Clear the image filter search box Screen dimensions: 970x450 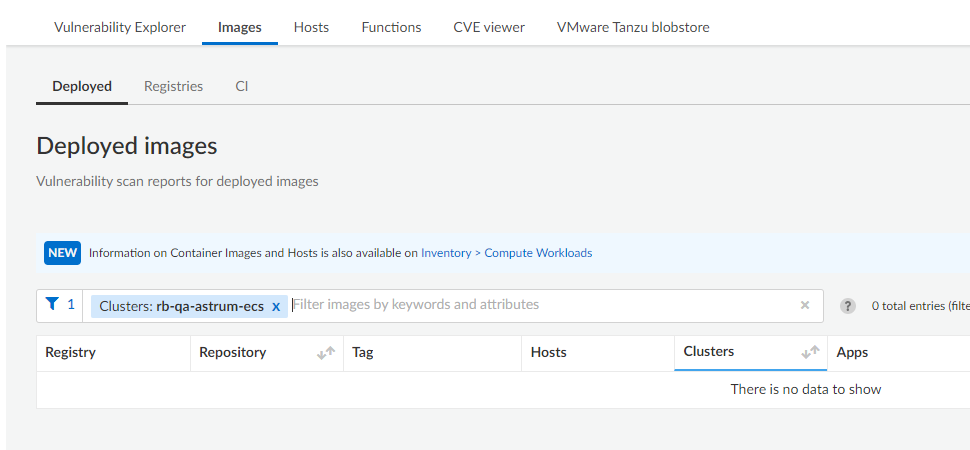click(x=805, y=306)
